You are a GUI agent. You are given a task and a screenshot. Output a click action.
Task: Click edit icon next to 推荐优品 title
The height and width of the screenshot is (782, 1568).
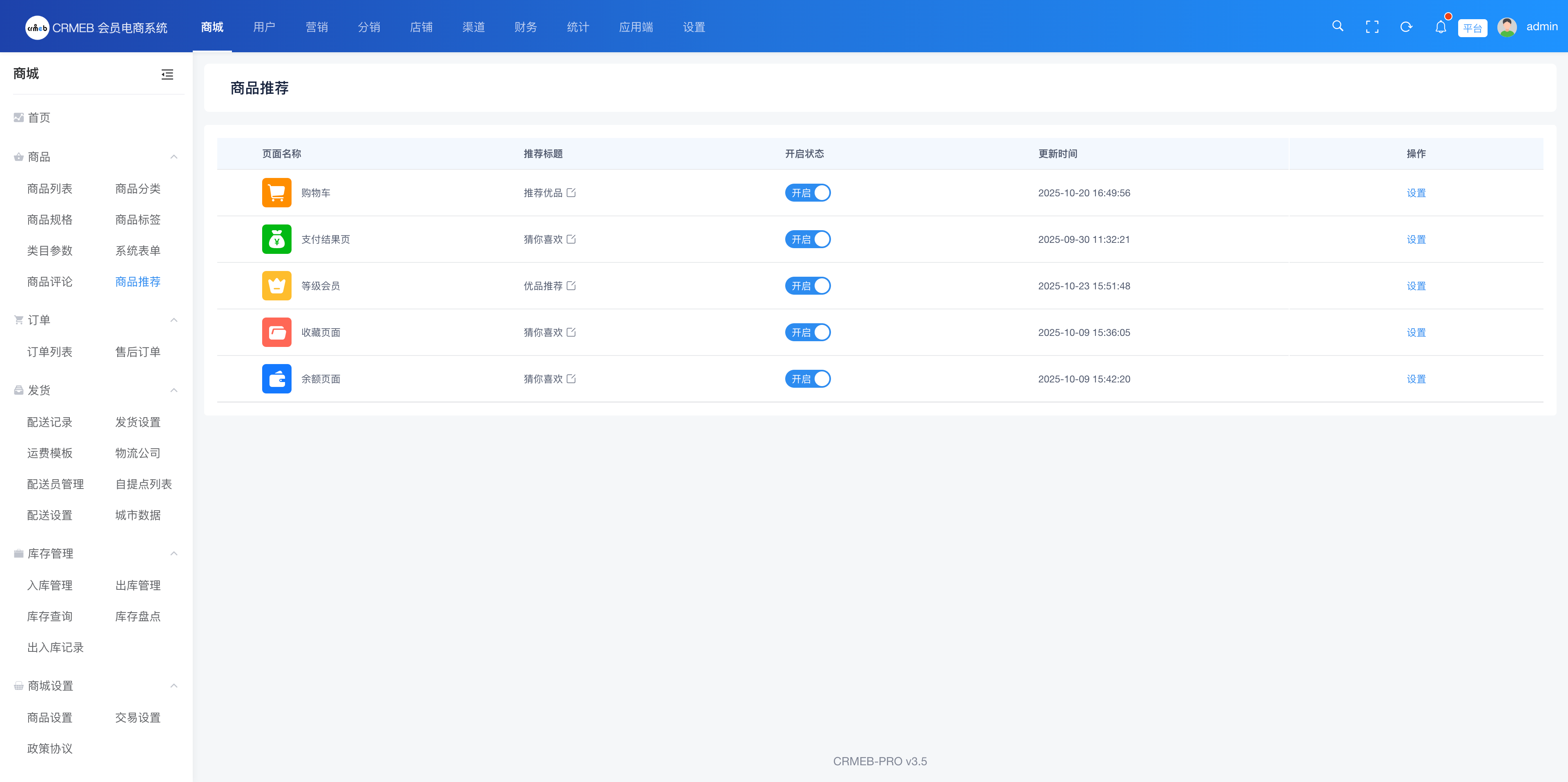click(571, 192)
